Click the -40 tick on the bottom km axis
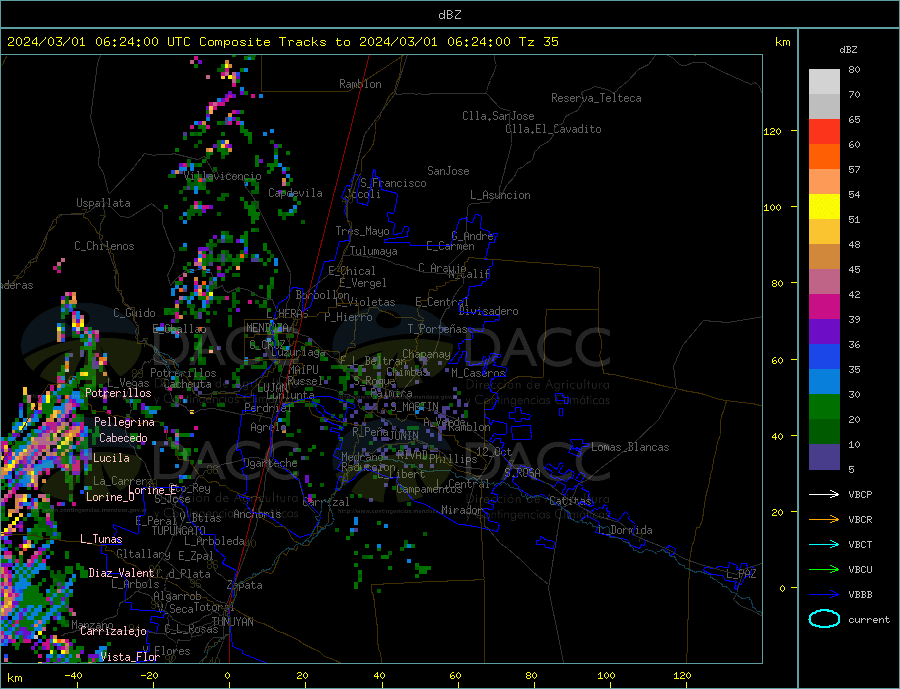This screenshot has width=900, height=689. (x=73, y=676)
